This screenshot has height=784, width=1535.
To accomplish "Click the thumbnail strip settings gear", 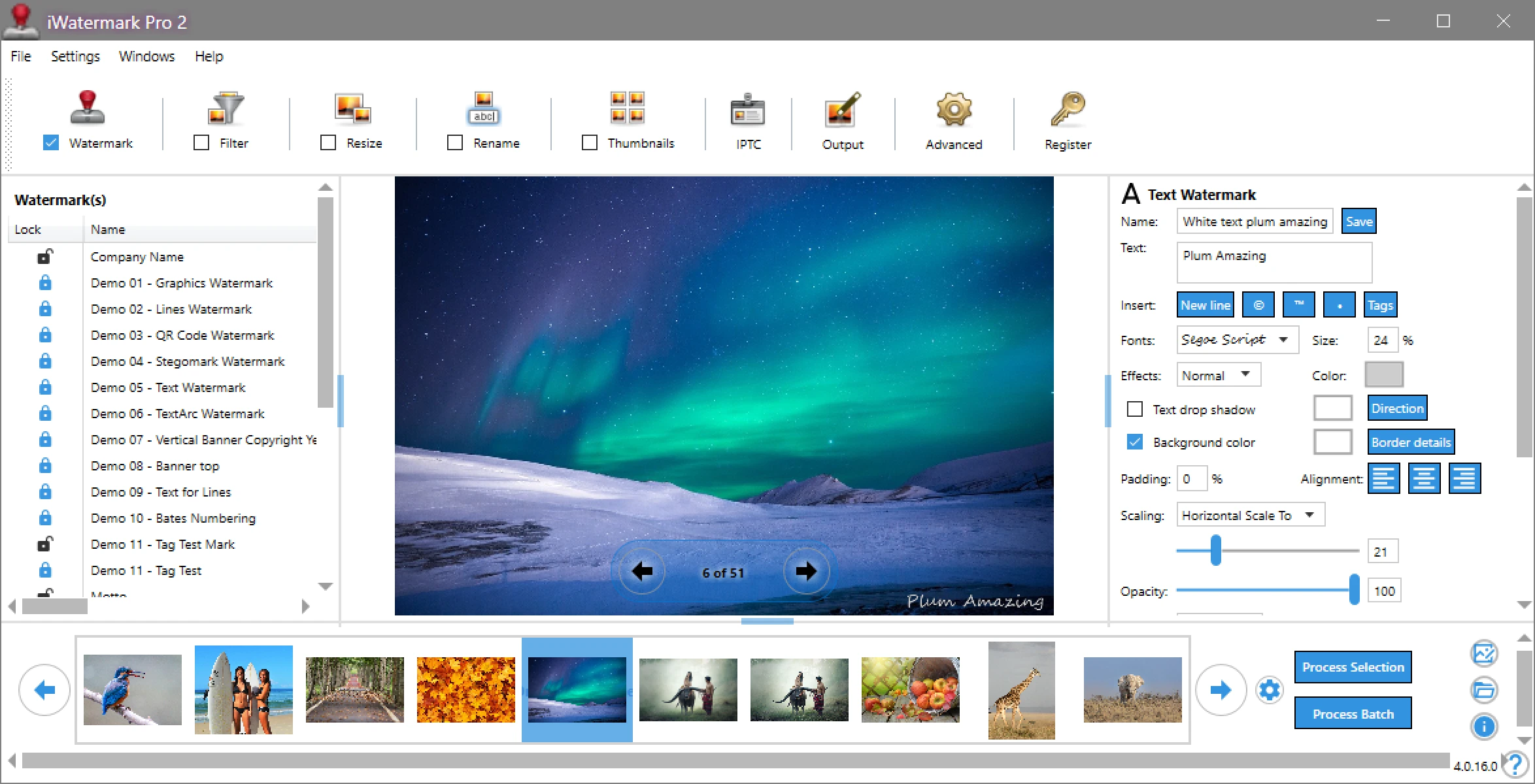I will click(x=1270, y=690).
